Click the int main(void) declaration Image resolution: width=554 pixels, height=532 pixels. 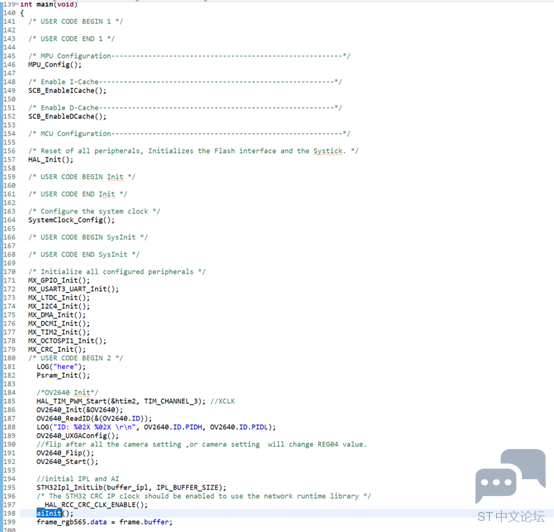49,4
